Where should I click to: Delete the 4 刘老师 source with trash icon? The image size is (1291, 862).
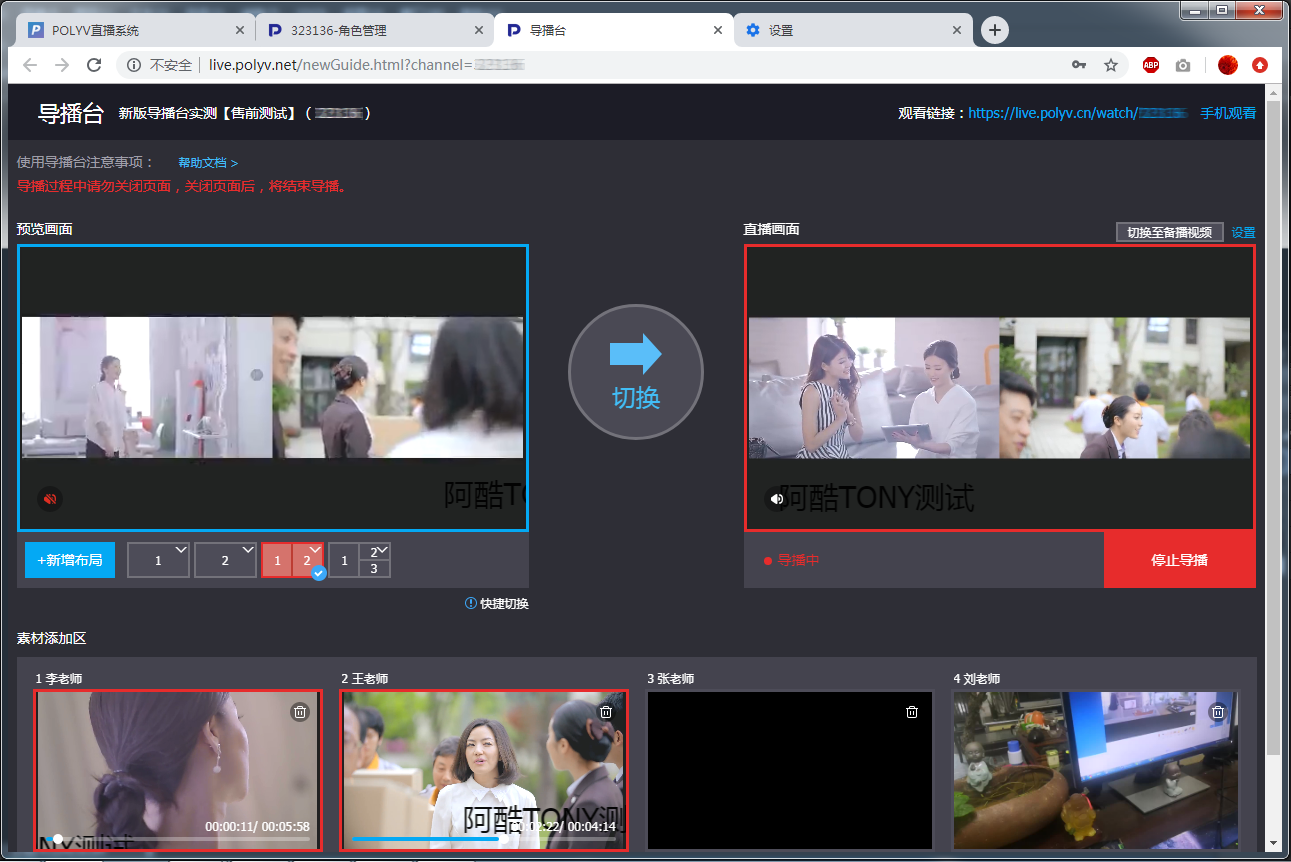coord(1218,712)
